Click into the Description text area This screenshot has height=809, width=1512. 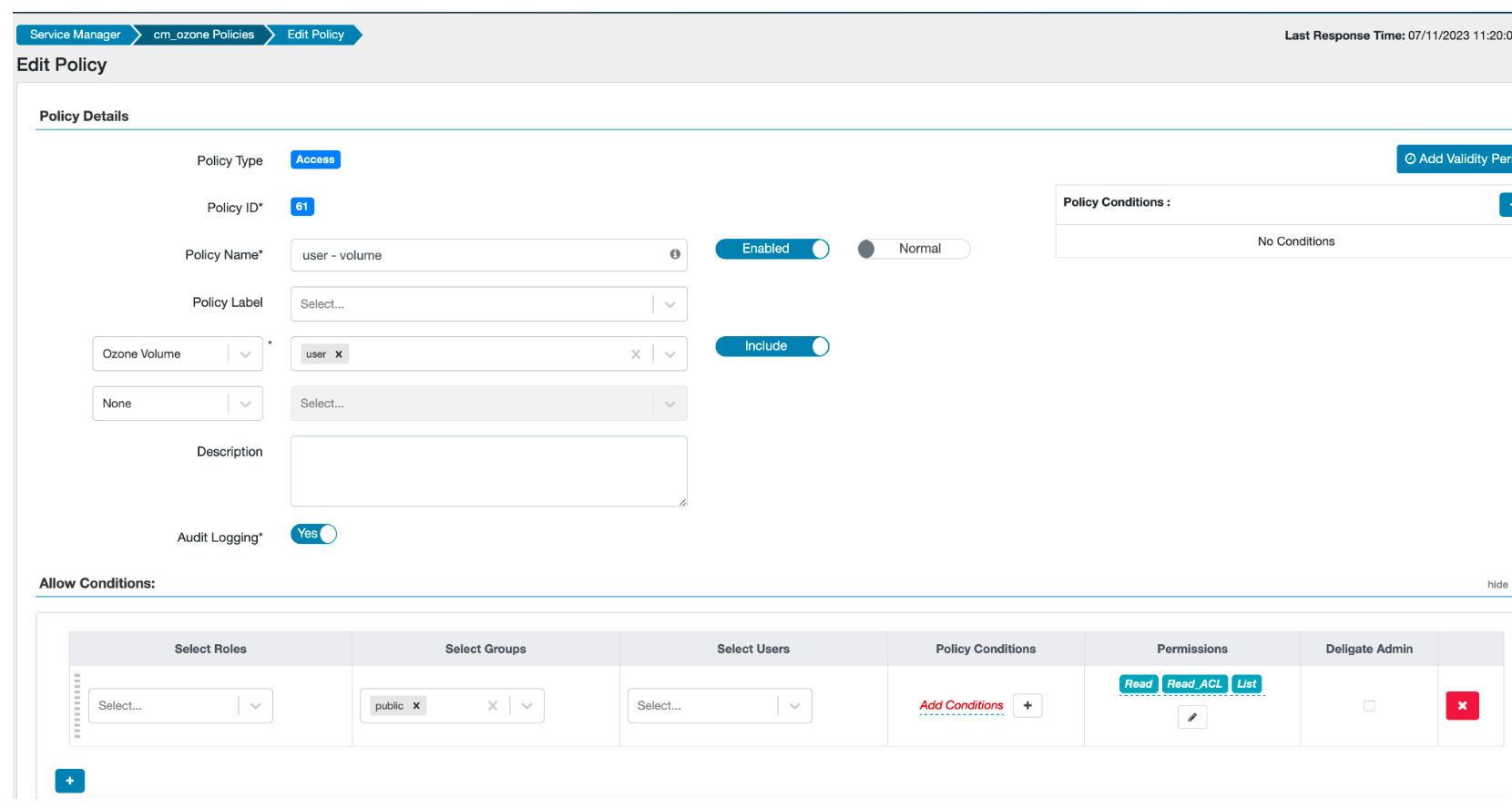point(488,471)
